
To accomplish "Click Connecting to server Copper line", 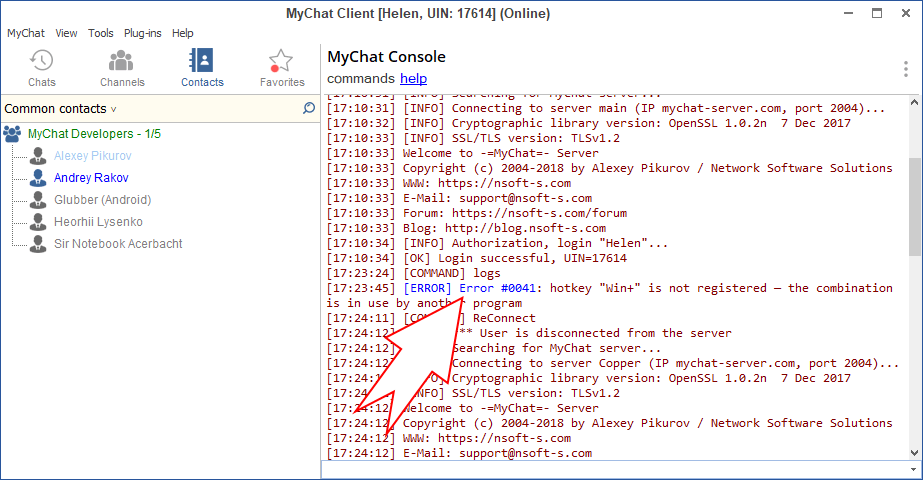I will pos(613,363).
